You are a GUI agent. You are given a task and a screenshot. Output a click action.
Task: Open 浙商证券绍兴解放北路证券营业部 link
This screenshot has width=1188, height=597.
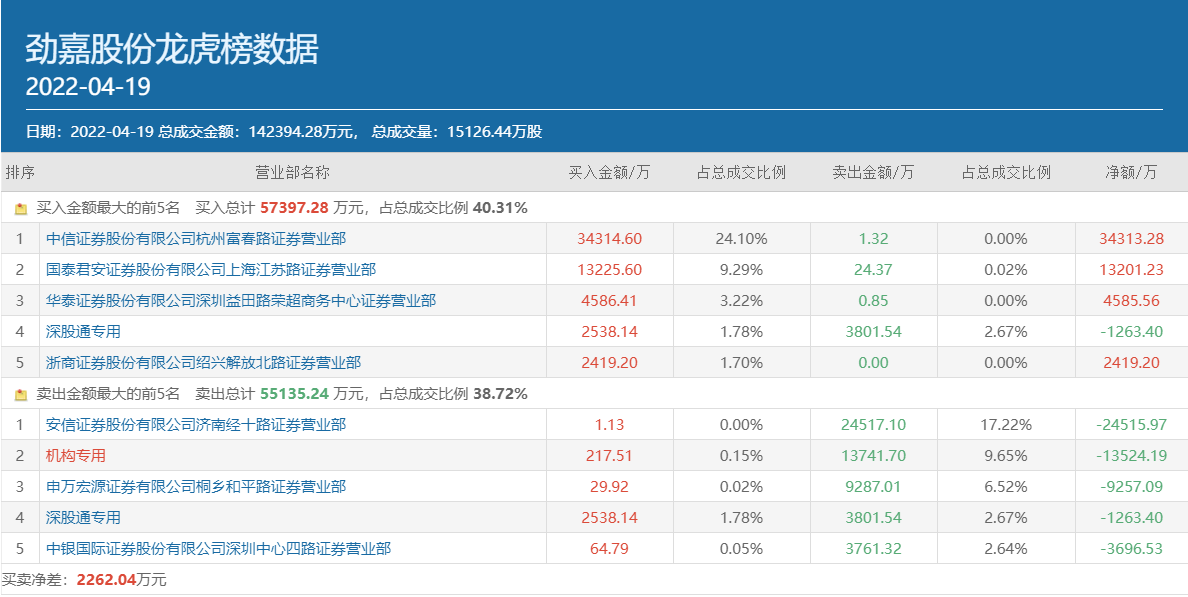[203, 363]
